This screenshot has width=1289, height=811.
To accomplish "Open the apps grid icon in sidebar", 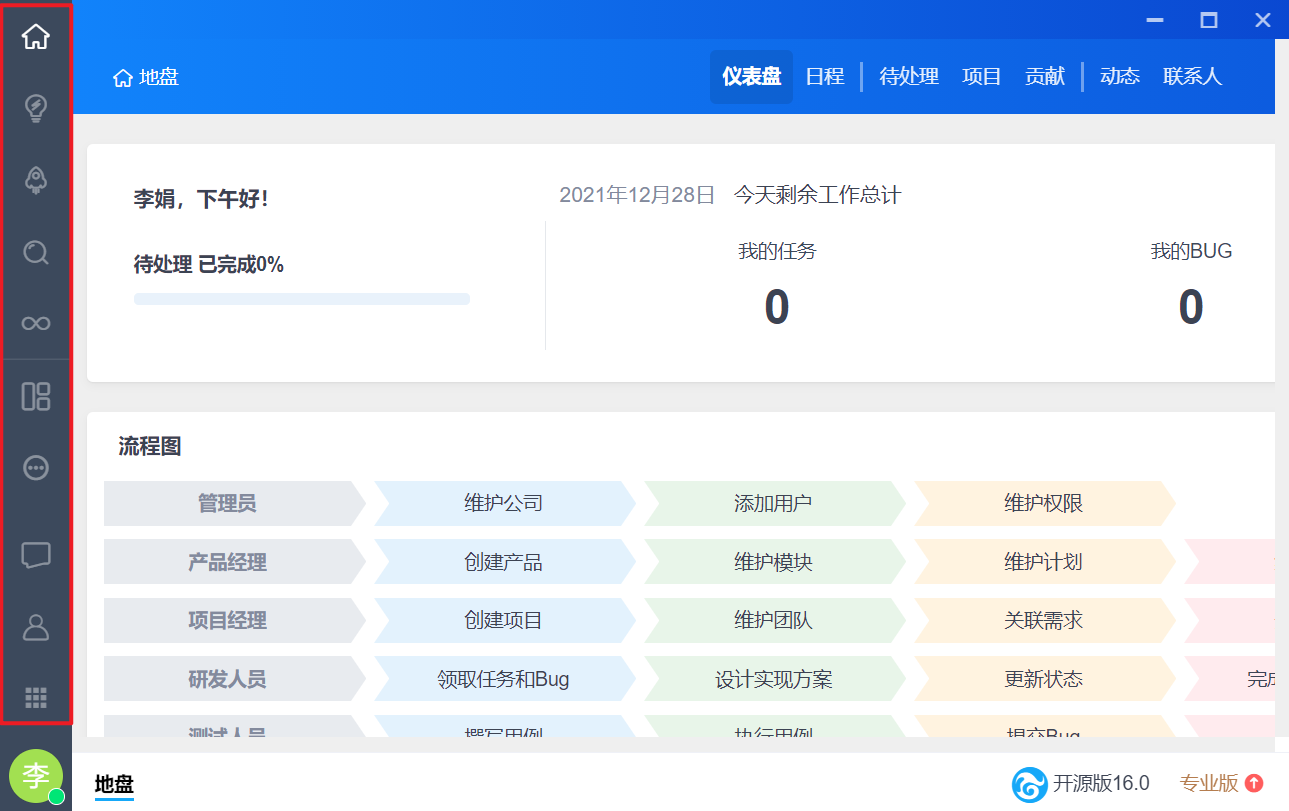I will coord(36,697).
